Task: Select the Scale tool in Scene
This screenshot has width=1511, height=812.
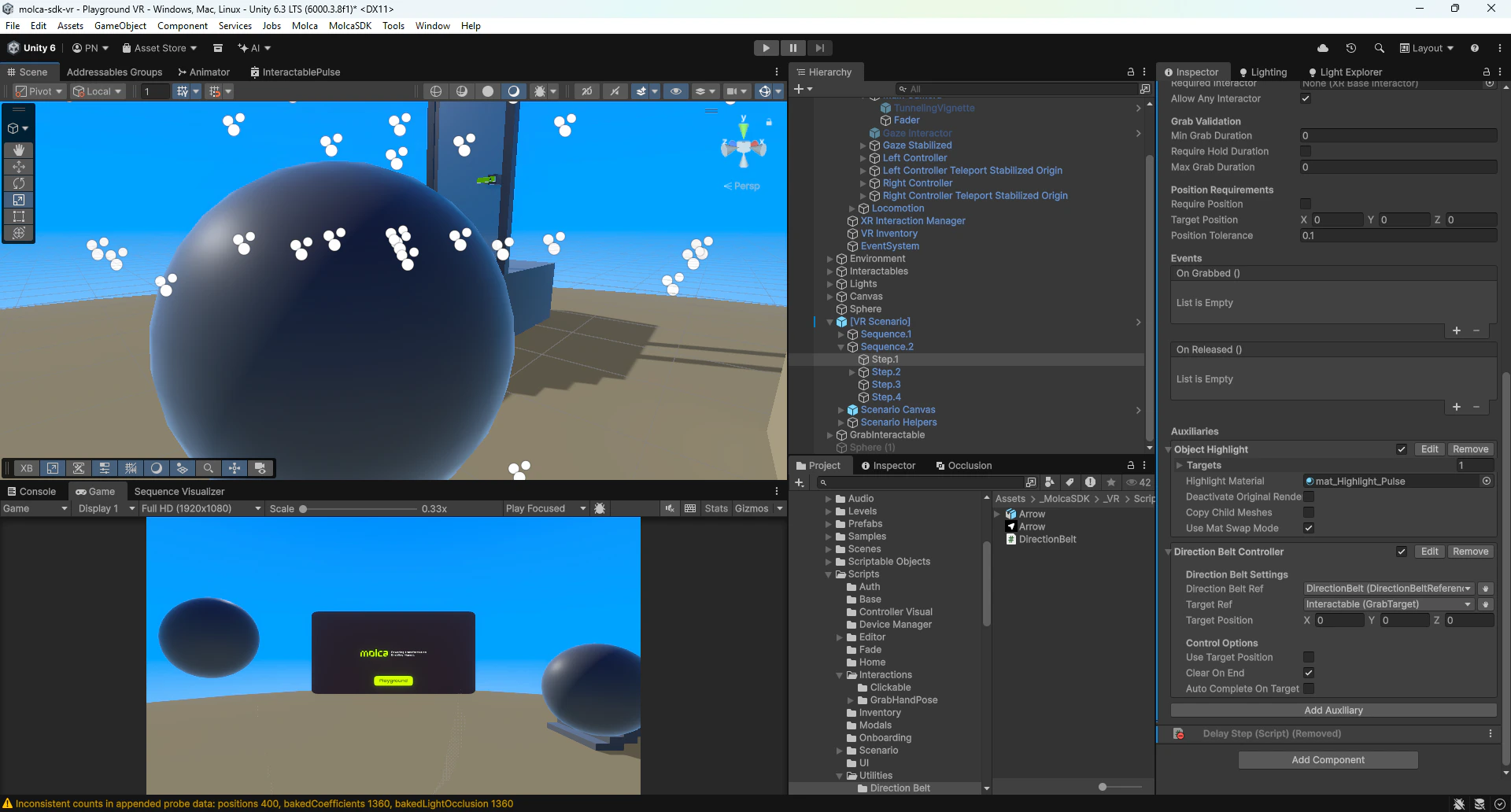Action: [x=19, y=199]
